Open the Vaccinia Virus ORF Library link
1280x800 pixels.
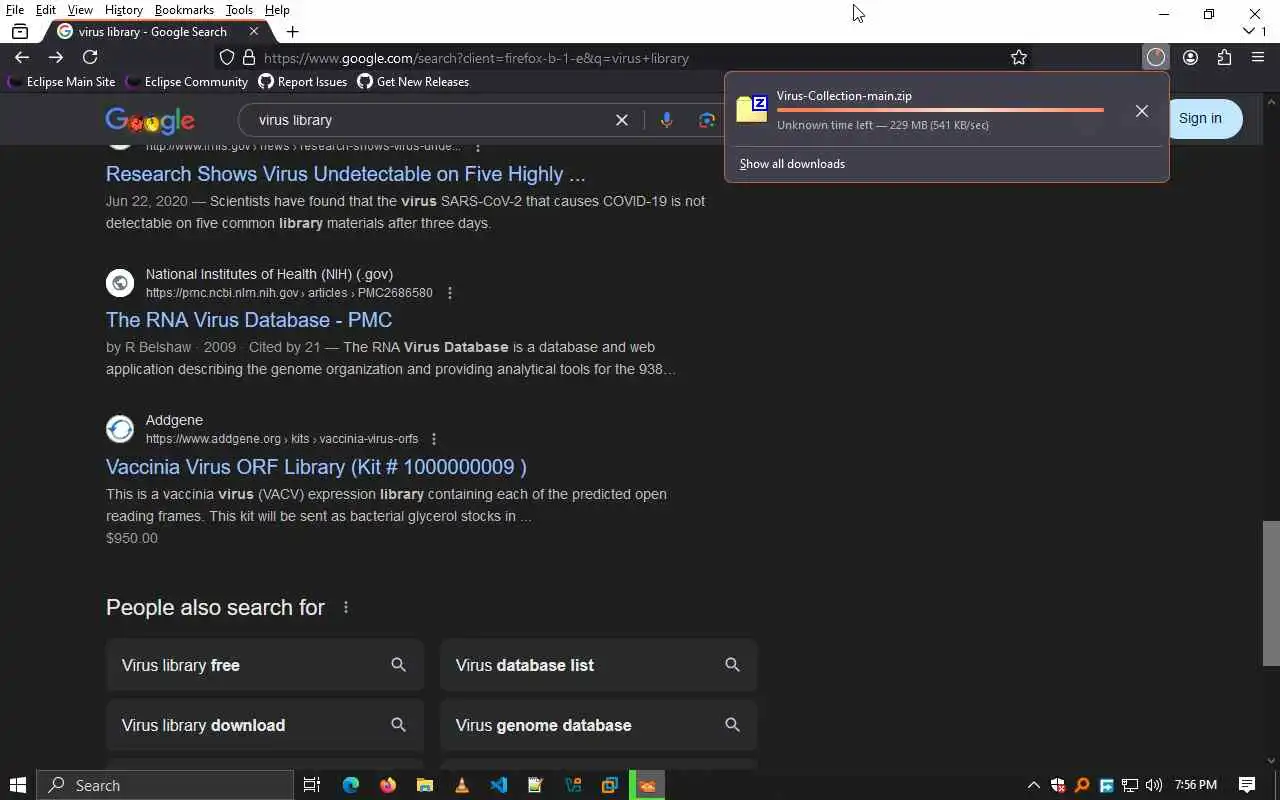(316, 467)
